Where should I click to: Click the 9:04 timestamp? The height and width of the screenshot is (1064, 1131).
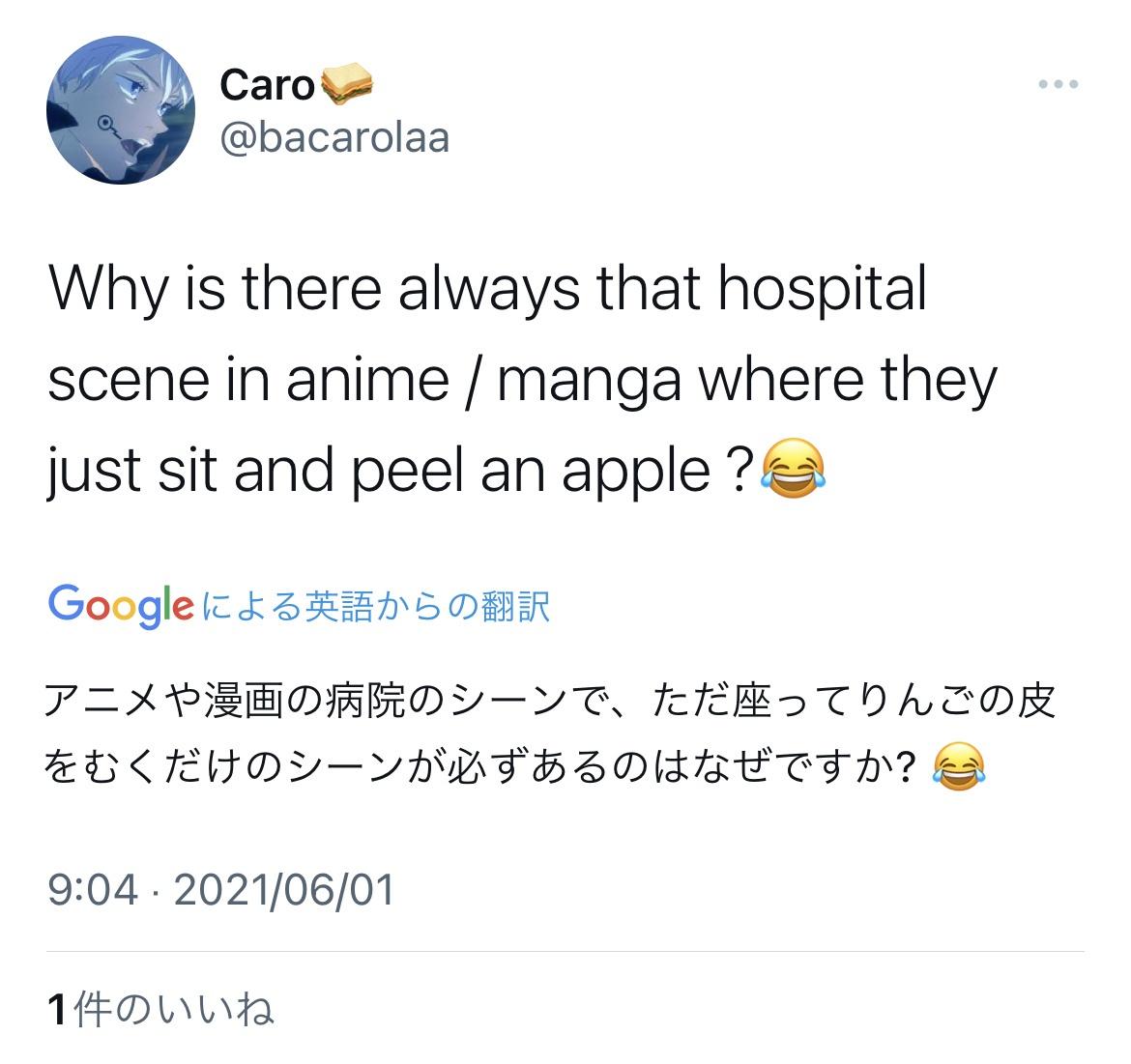[x=93, y=889]
